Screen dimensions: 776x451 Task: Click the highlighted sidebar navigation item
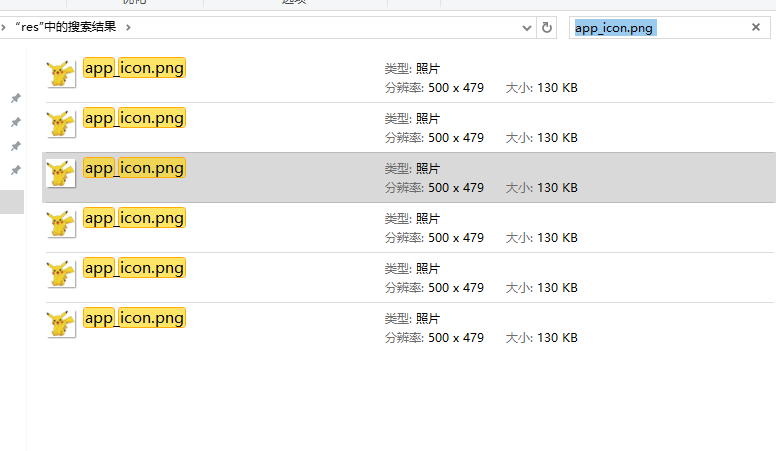click(x=12, y=202)
